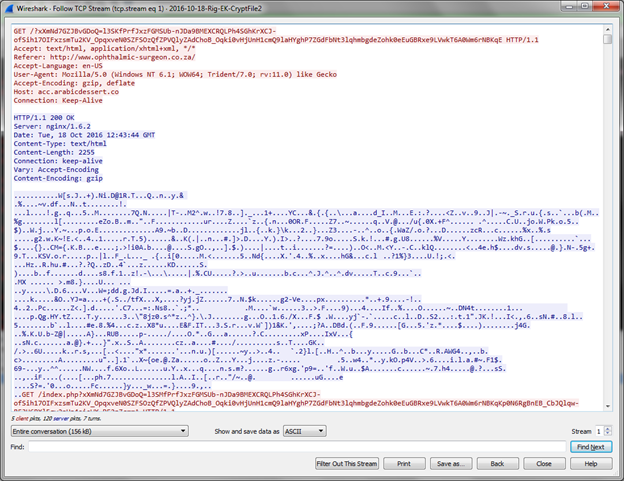Viewport: 624px width, 481px height.
Task: Click the Content-Length: 2255 line
Action: tap(54, 152)
